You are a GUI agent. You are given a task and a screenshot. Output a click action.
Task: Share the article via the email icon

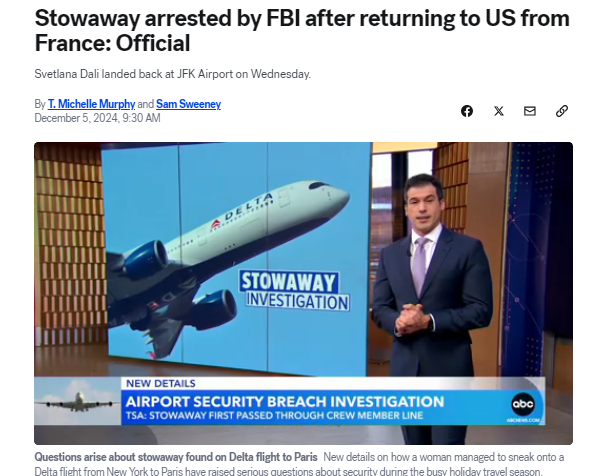coord(530,111)
